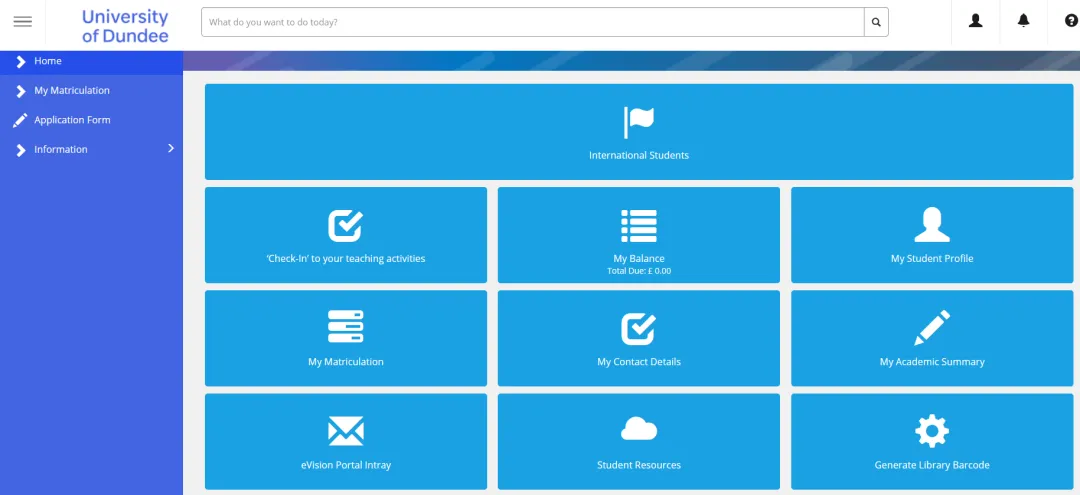Image resolution: width=1080 pixels, height=495 pixels.
Task: Click the search magnifier button
Action: tap(876, 22)
